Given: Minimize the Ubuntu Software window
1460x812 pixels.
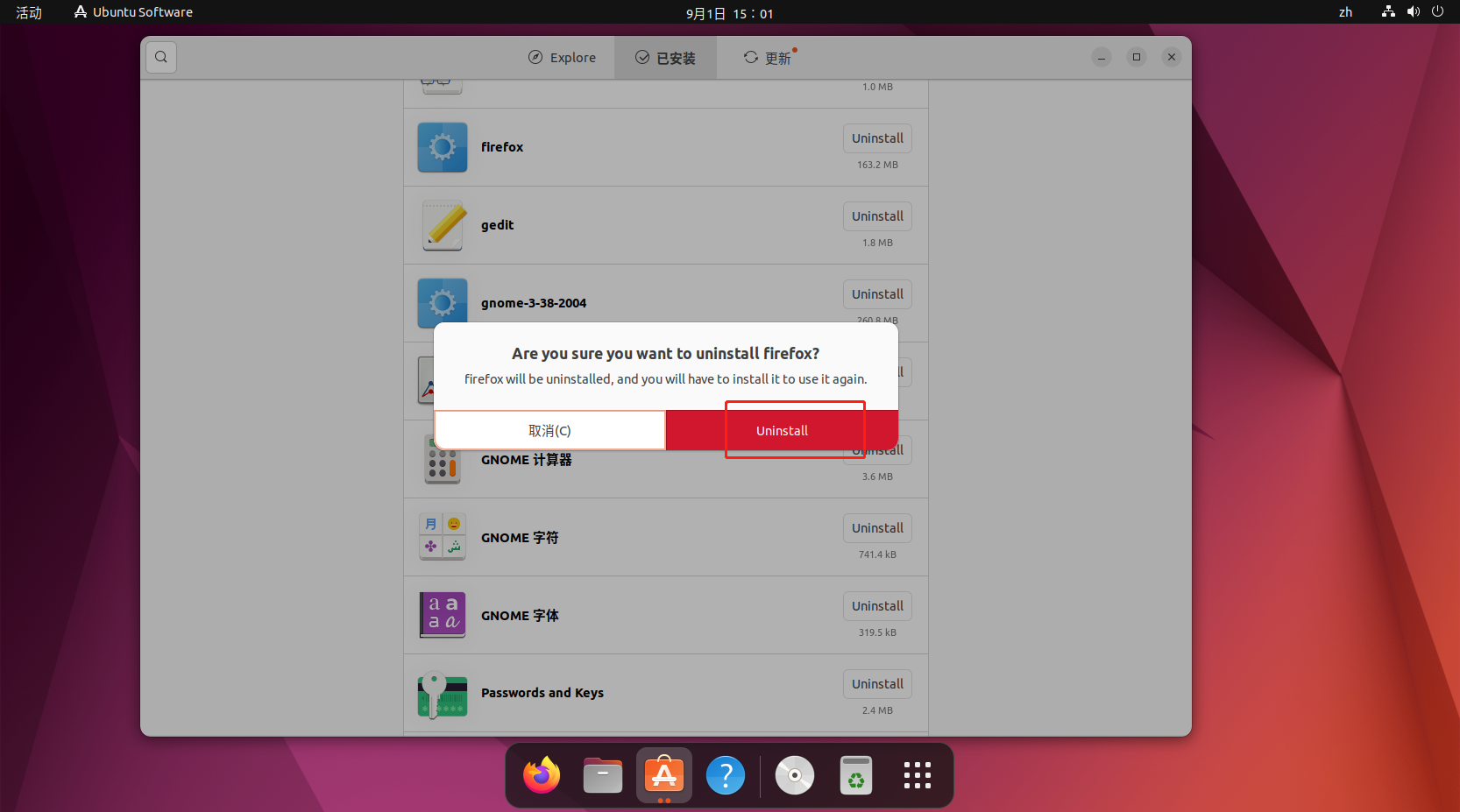Looking at the screenshot, I should [1102, 57].
